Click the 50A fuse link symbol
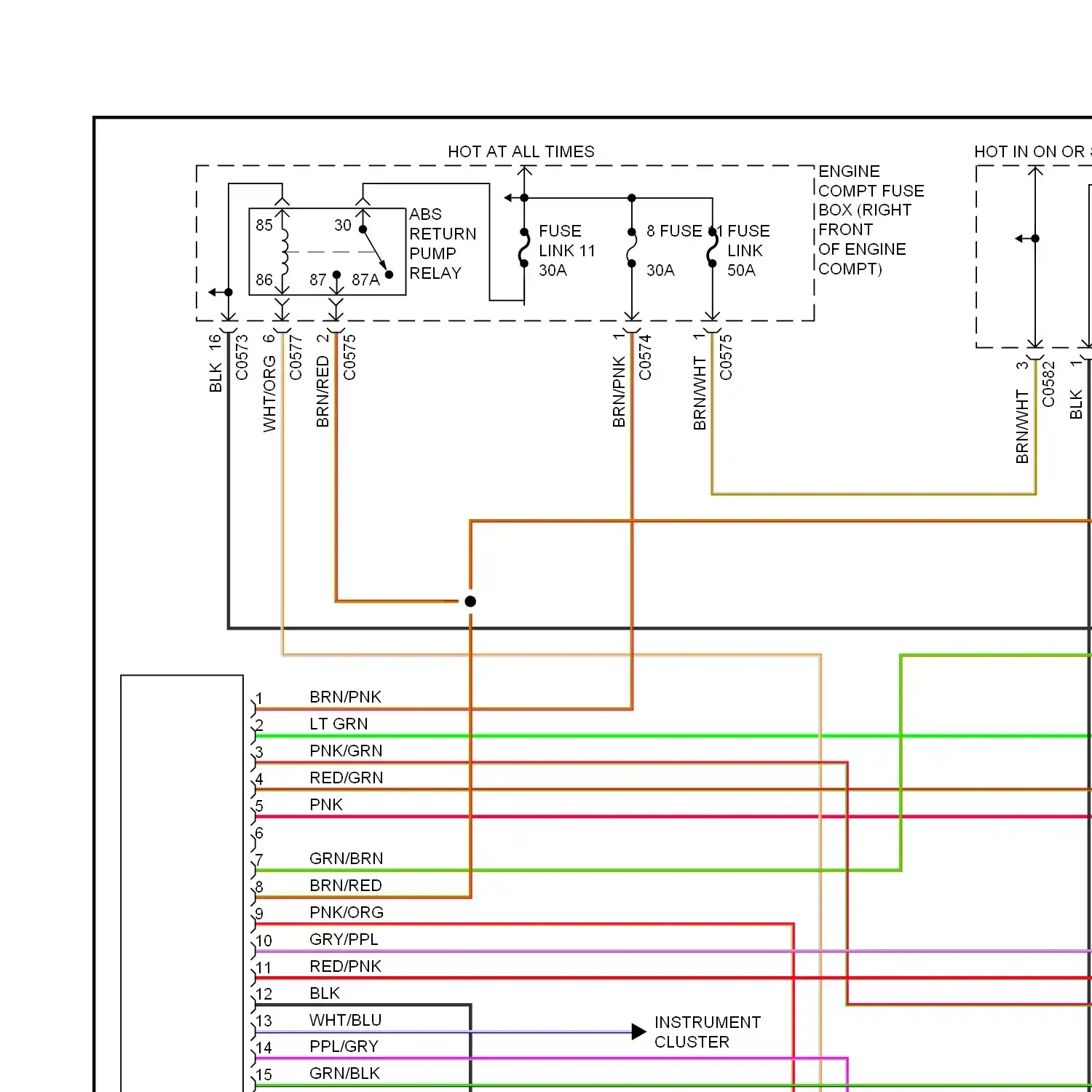This screenshot has width=1092, height=1092. [x=712, y=248]
